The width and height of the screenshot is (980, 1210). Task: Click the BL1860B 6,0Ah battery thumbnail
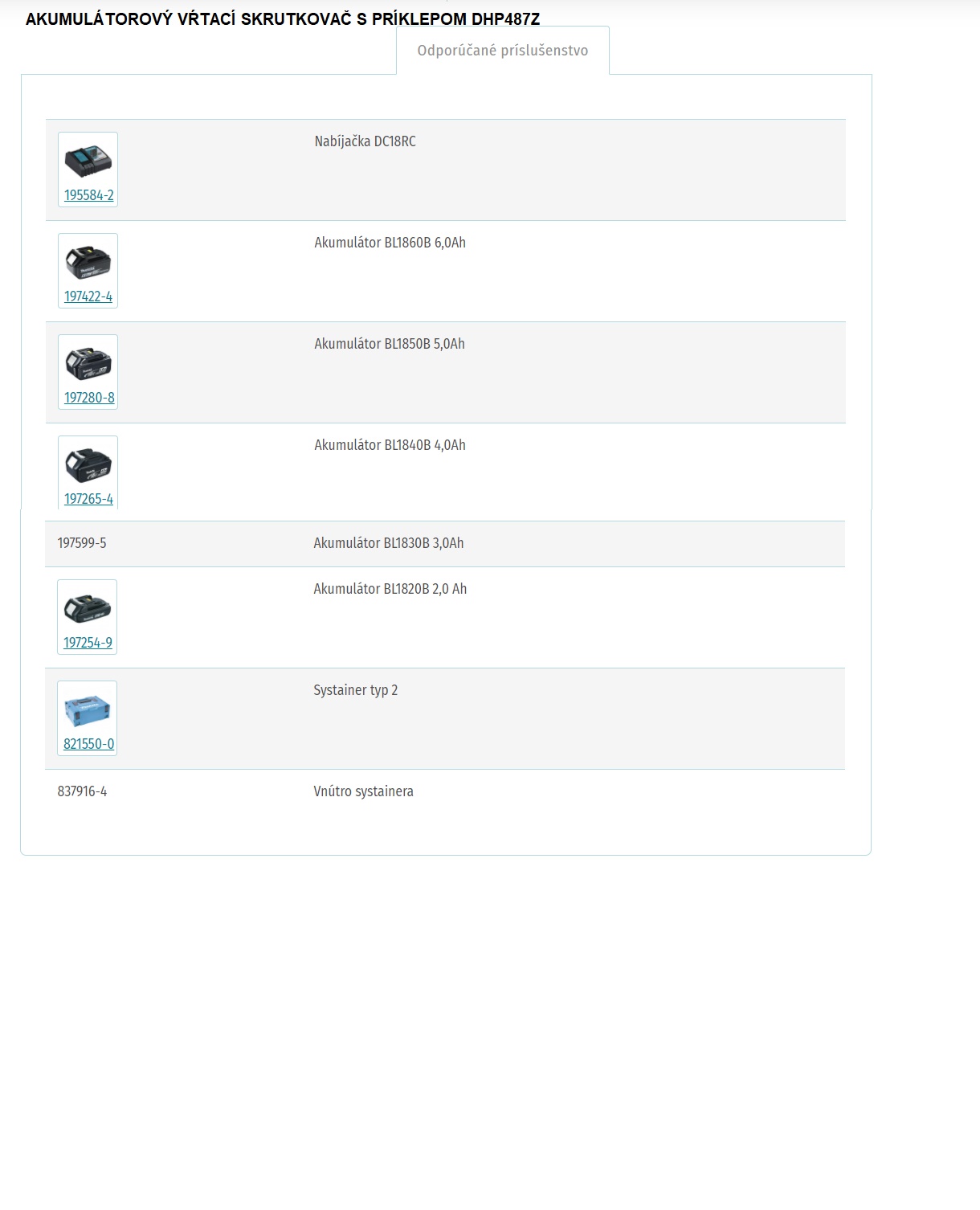point(88,264)
